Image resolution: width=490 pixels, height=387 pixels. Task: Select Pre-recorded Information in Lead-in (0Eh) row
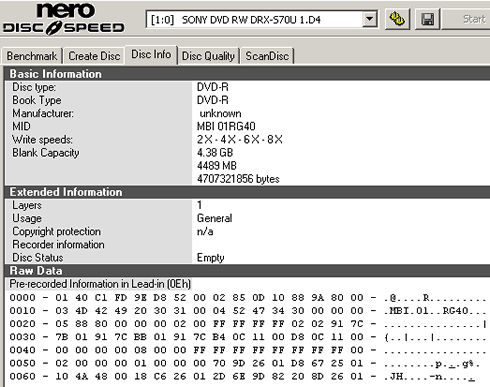click(x=100, y=284)
